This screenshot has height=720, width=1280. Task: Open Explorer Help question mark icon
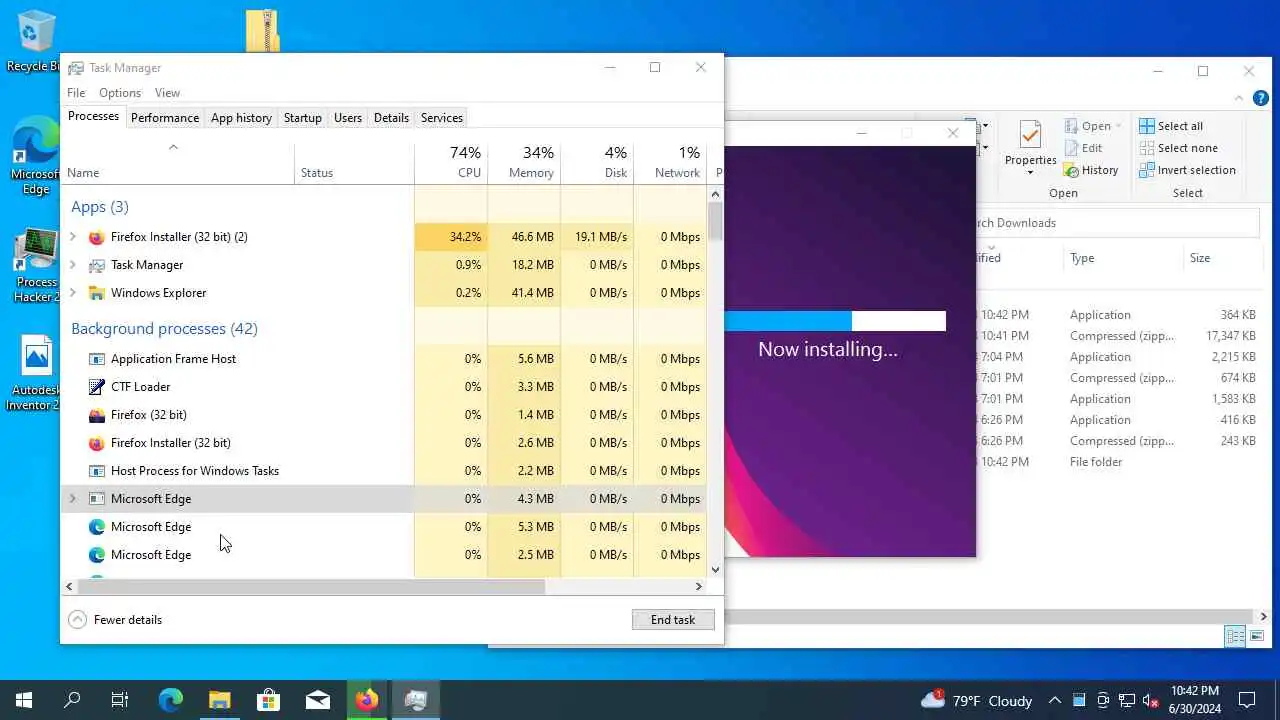(1261, 98)
